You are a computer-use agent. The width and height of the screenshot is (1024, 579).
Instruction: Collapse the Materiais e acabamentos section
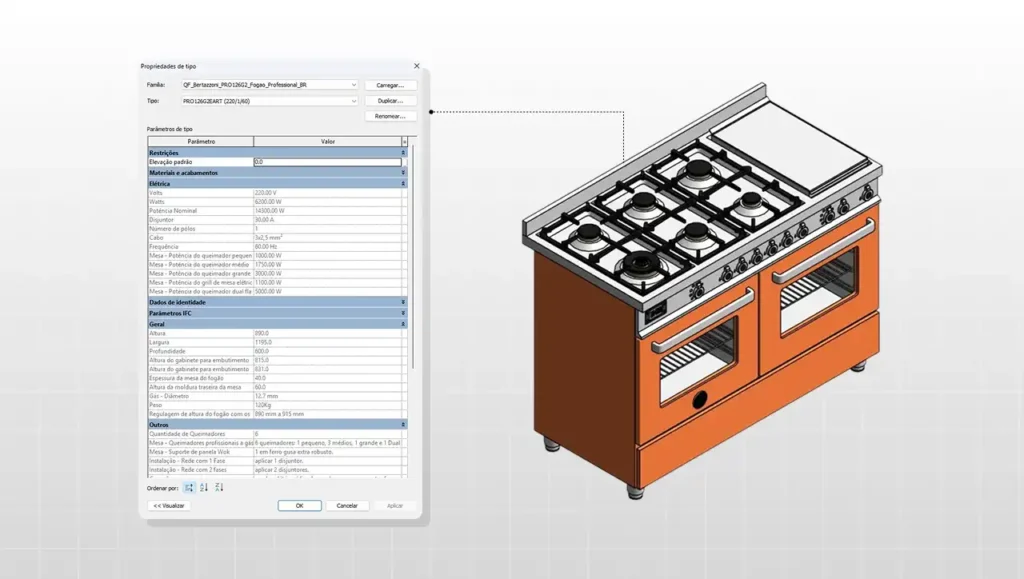pos(403,174)
